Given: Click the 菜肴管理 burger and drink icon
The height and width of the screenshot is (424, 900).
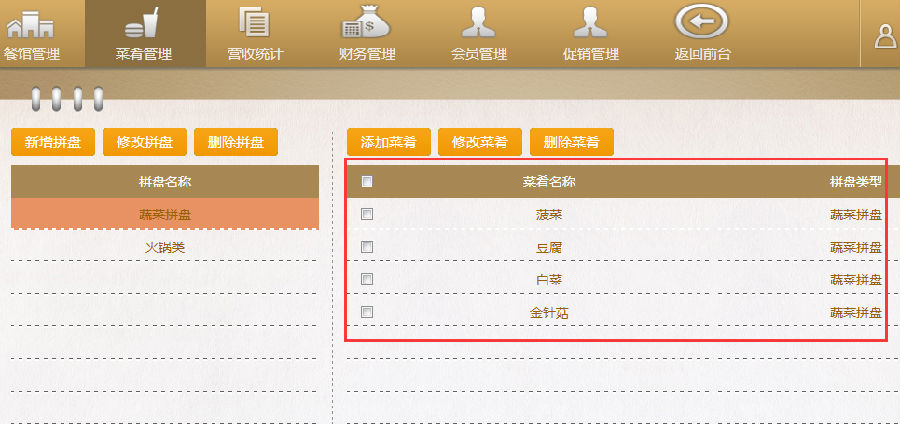Looking at the screenshot, I should (x=145, y=24).
